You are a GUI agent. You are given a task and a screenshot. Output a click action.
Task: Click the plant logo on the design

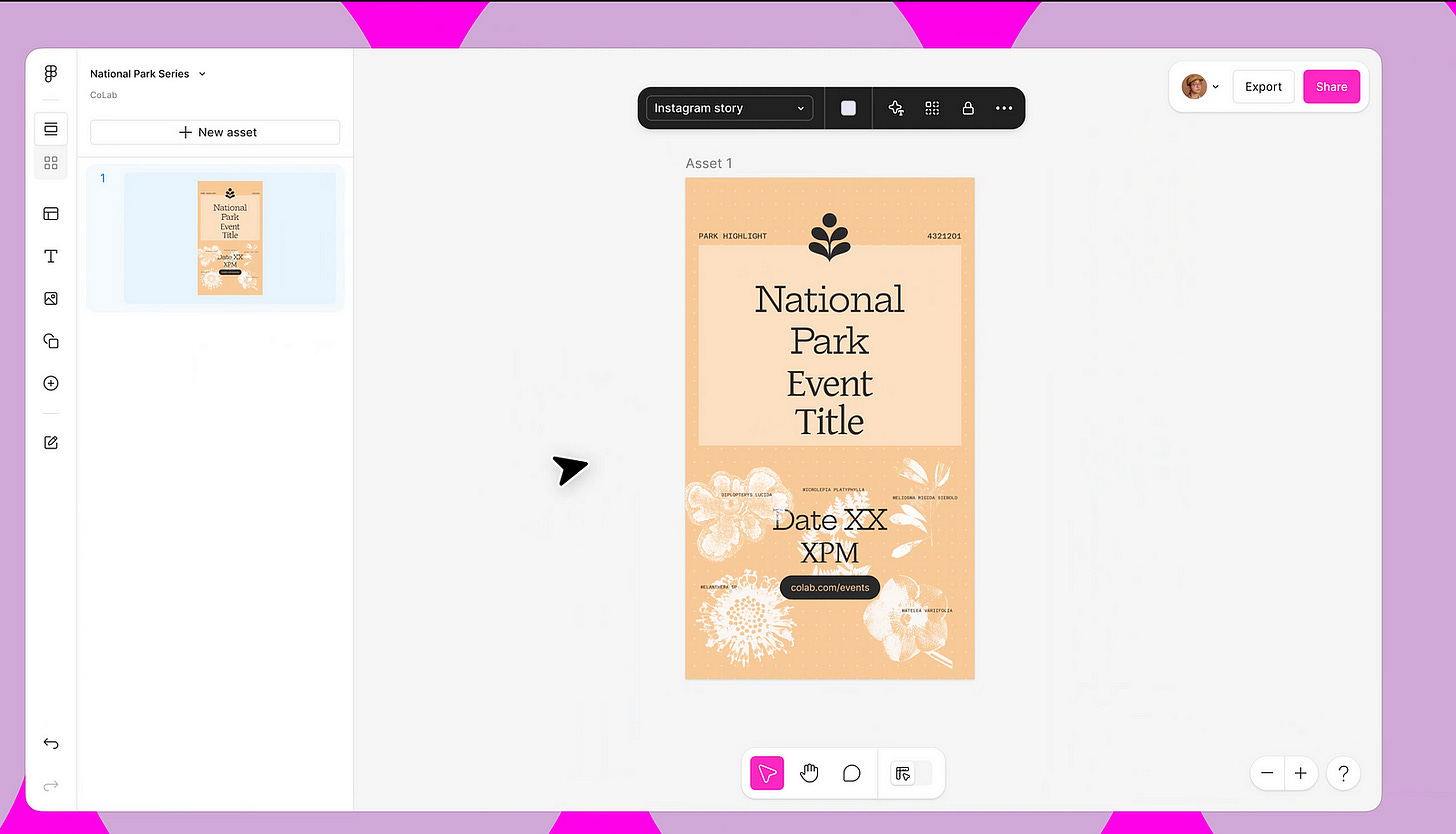(x=829, y=237)
